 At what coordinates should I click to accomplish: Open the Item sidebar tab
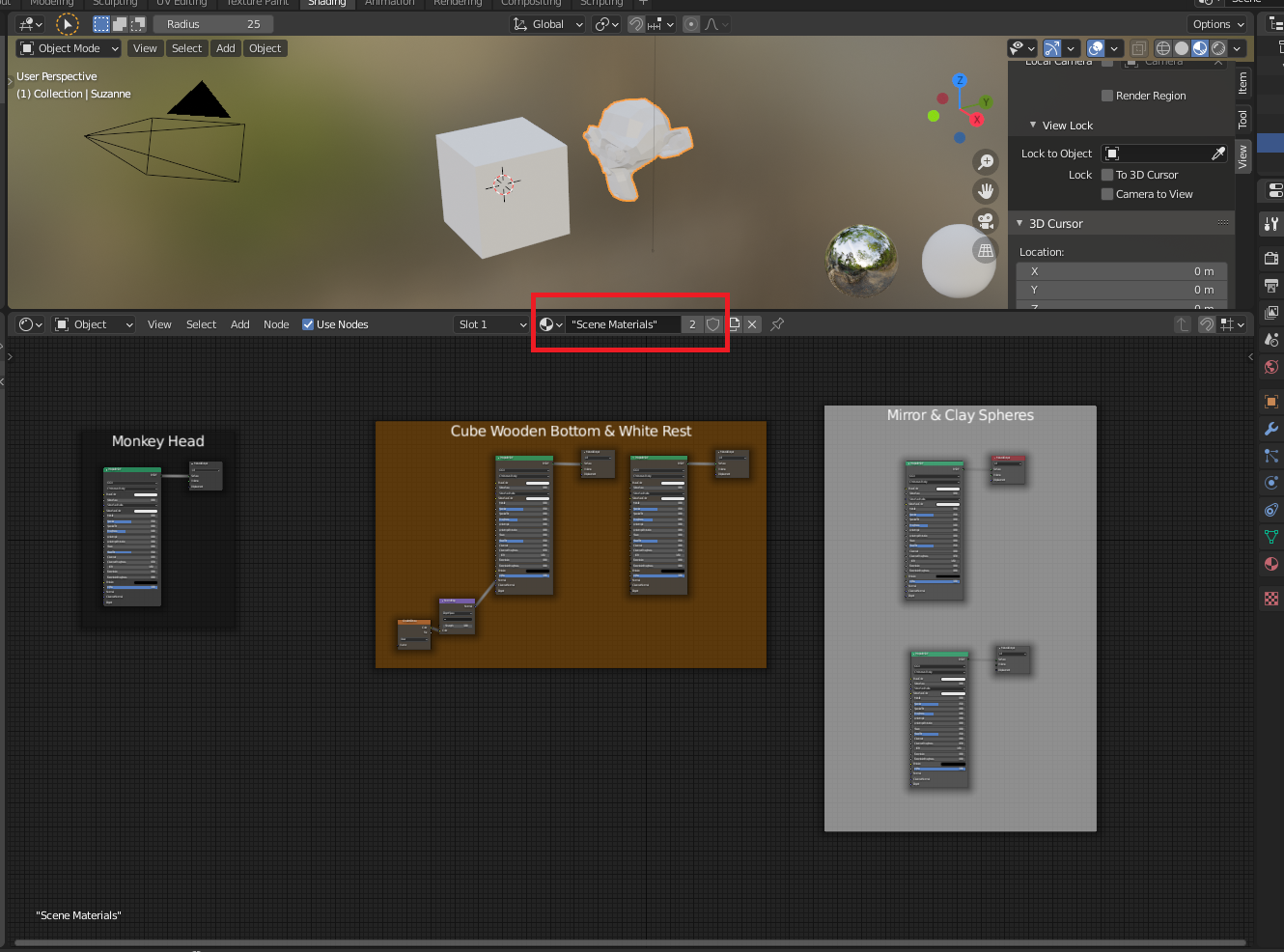(x=1242, y=82)
